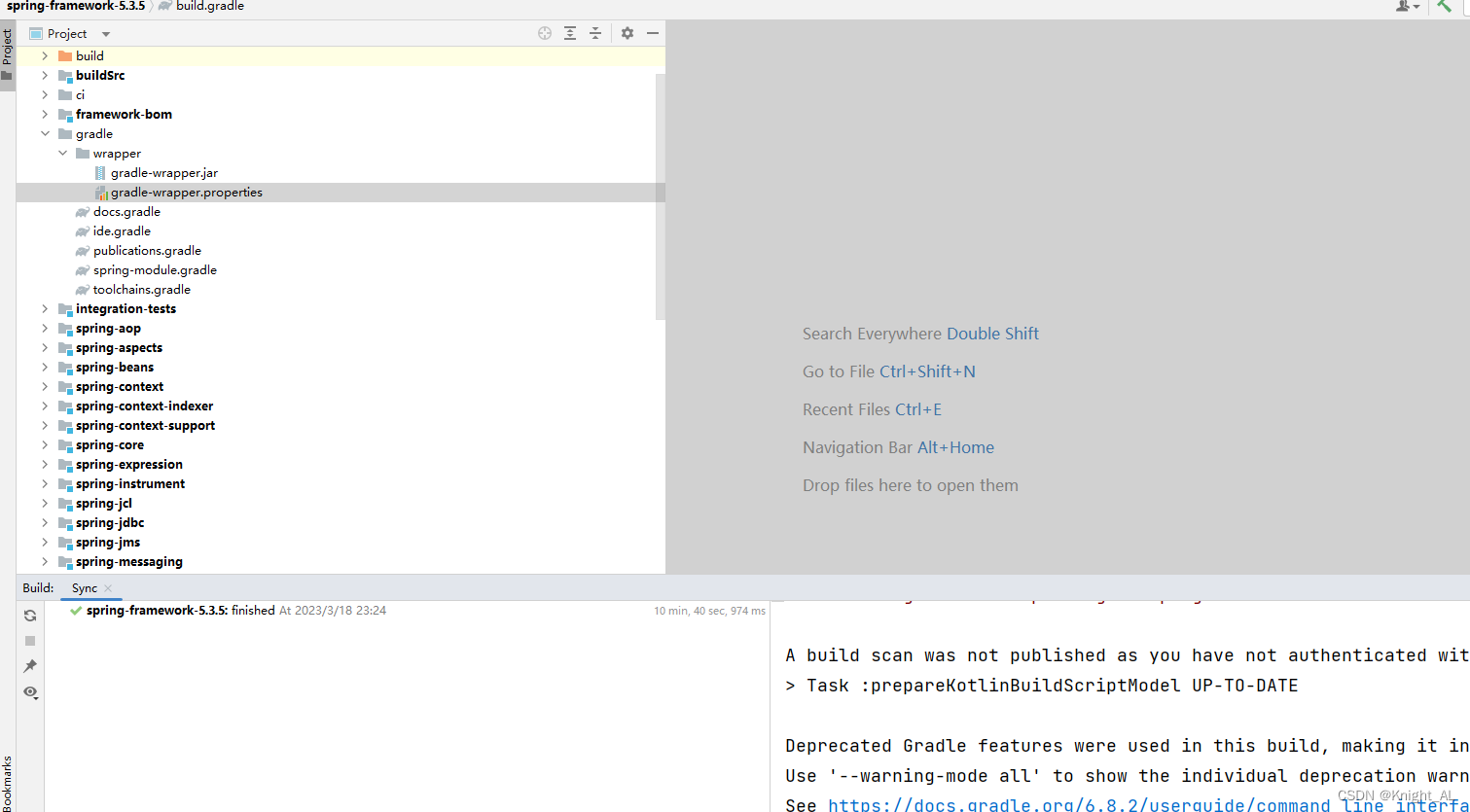Select the spring-jdbc module

pos(110,523)
